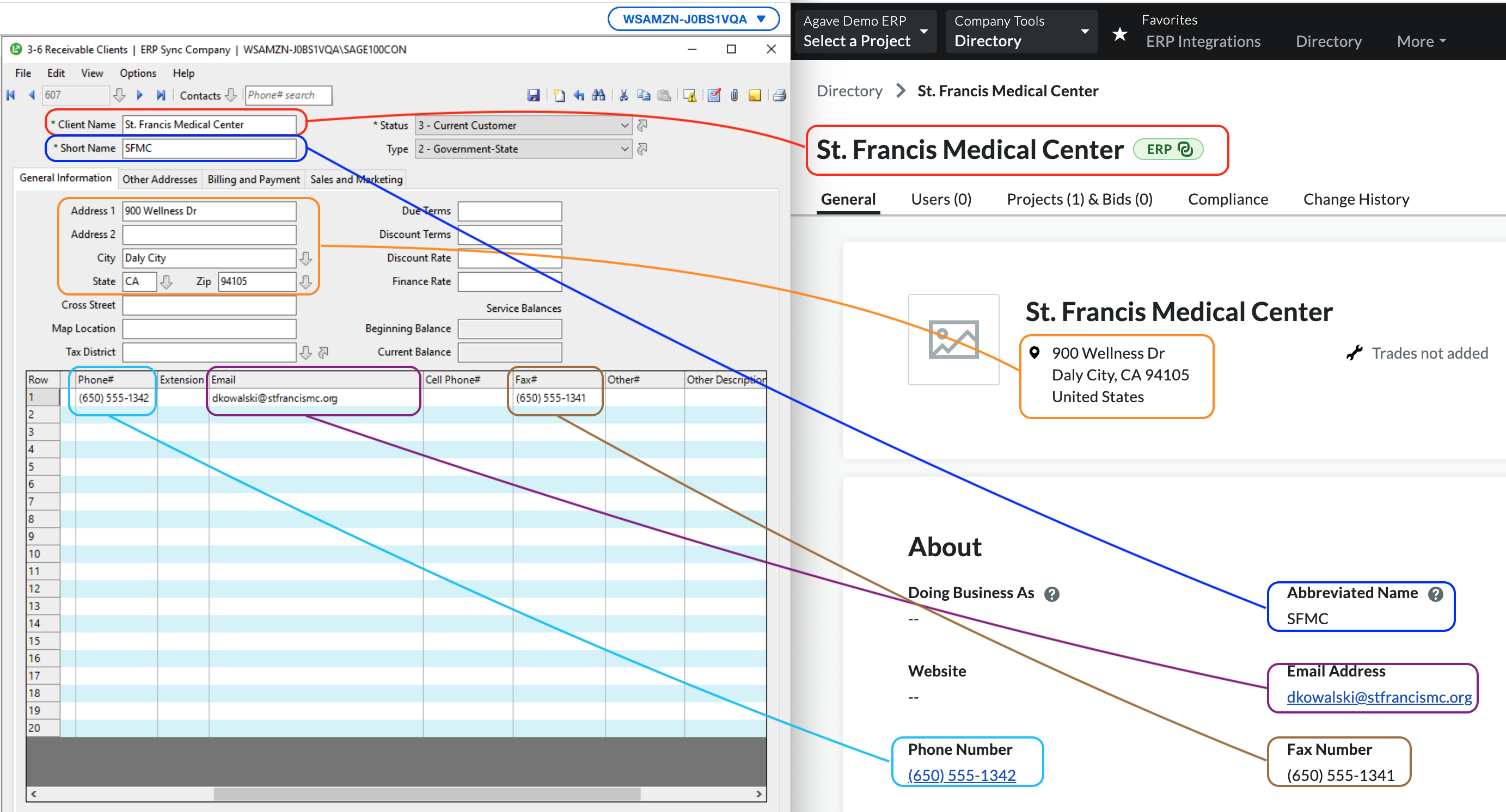Click the company logo placeholder image
Viewport: 1506px width, 812px height.
pos(953,340)
